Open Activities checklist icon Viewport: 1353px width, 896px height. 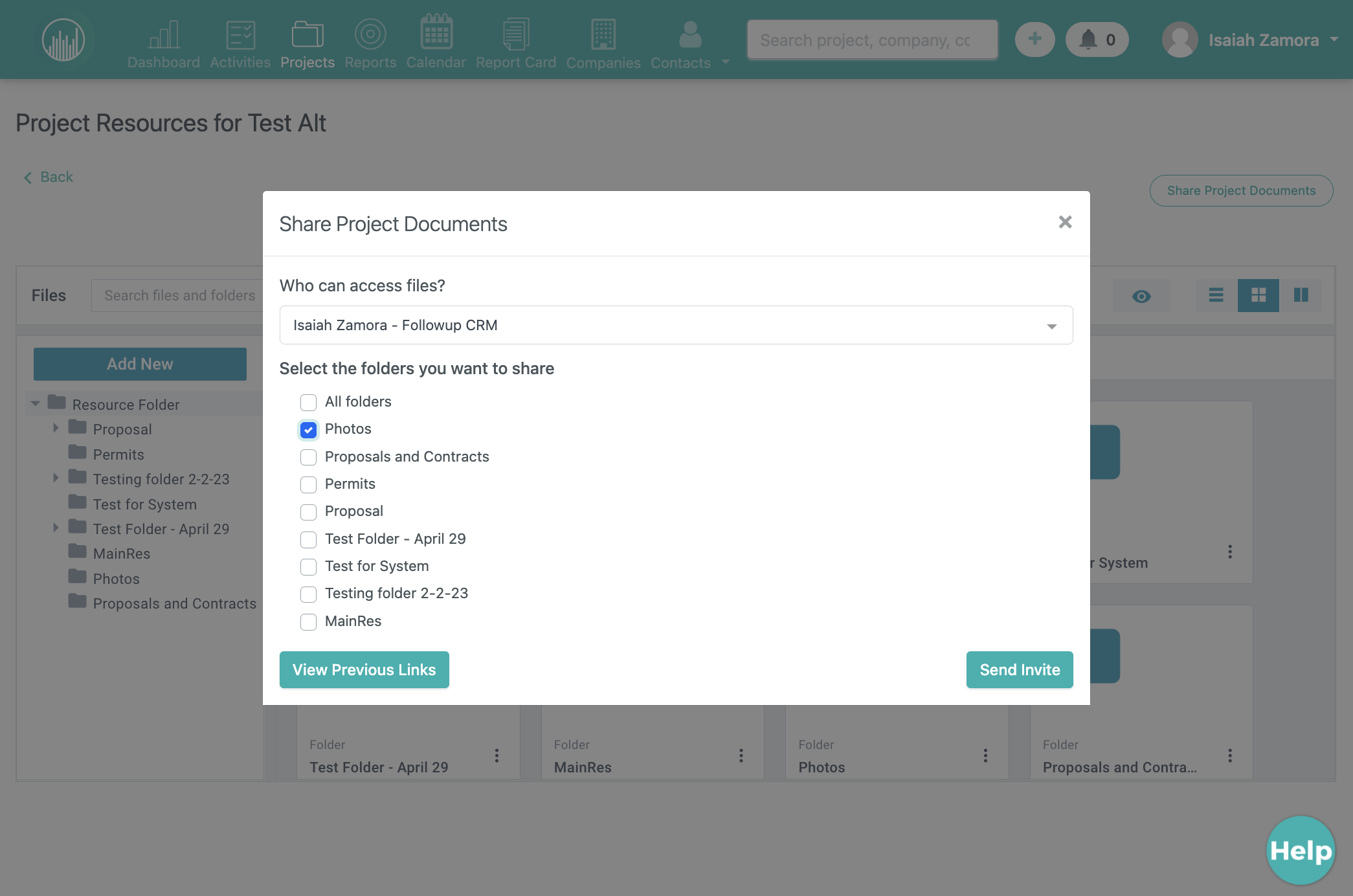click(240, 34)
